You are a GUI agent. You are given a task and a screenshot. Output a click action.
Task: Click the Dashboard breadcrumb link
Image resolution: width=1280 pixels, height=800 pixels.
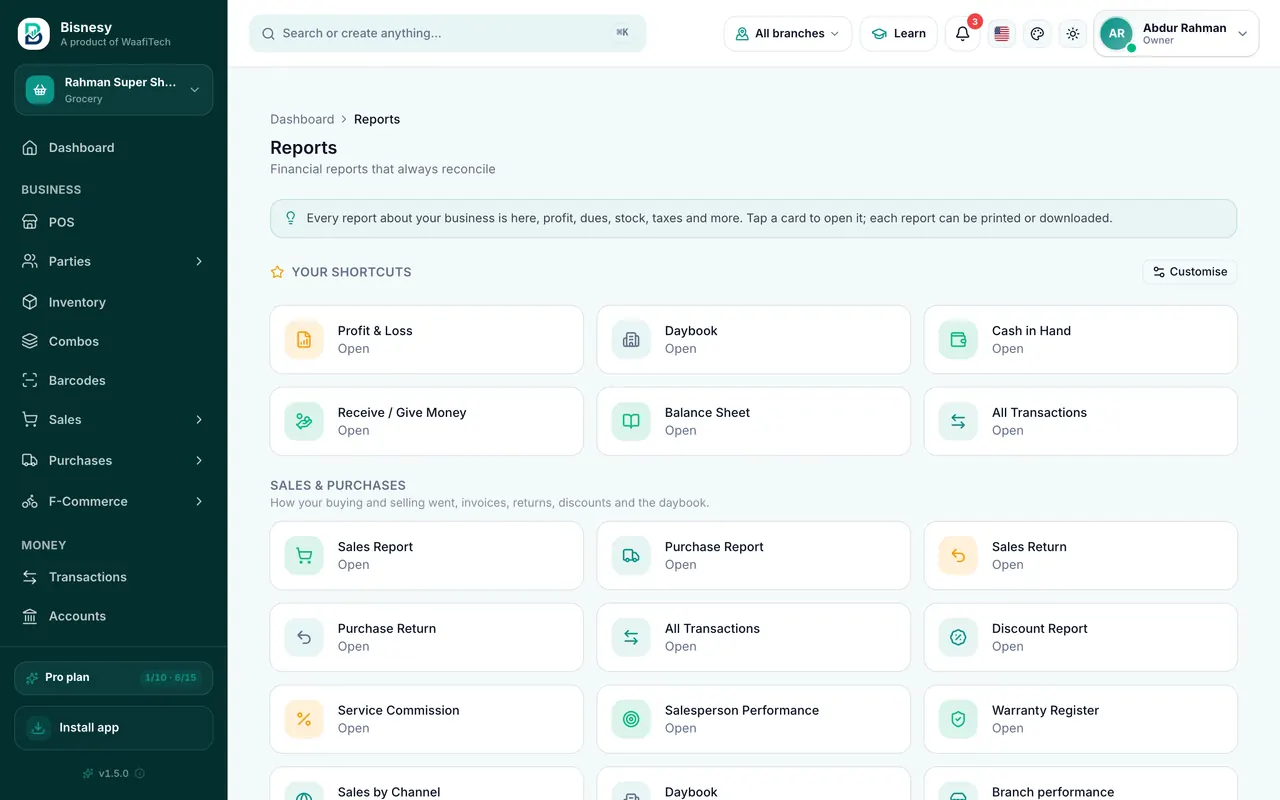click(x=302, y=119)
